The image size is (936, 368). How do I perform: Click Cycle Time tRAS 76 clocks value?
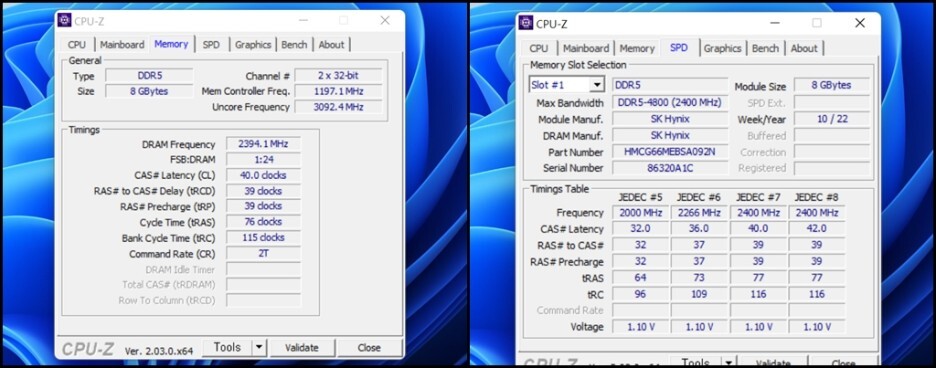click(263, 222)
